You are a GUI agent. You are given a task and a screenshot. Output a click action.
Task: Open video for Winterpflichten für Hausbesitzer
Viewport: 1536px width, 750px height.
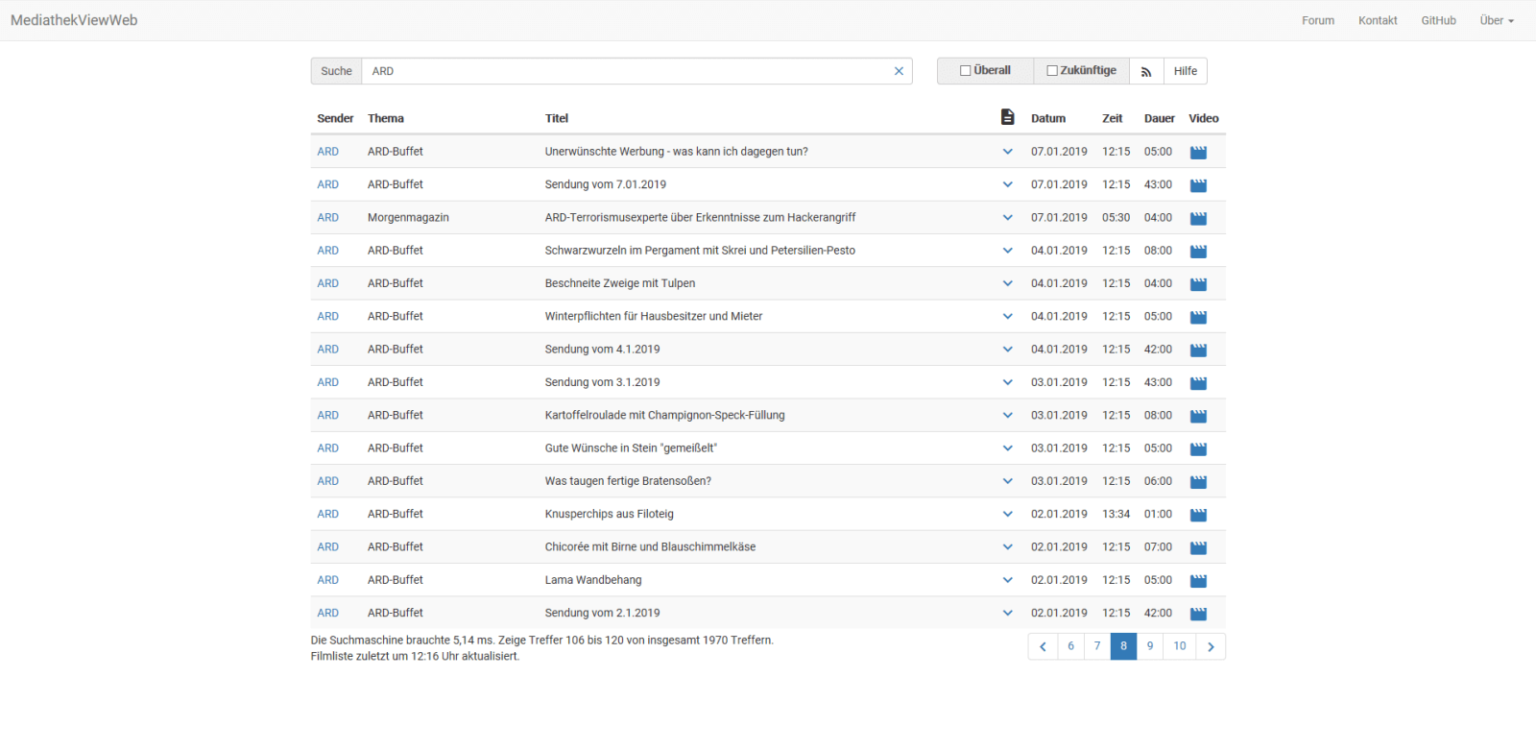[1198, 317]
